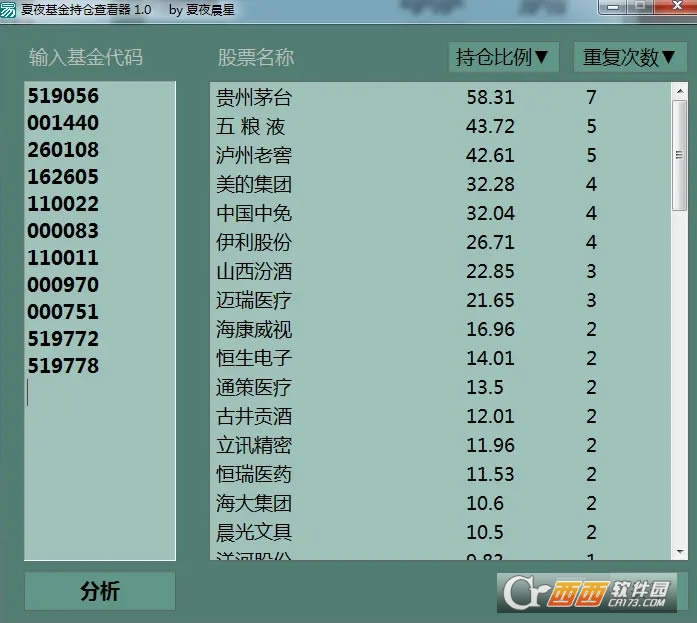Click holding ratio value 32.28
The image size is (697, 623).
click(x=490, y=184)
